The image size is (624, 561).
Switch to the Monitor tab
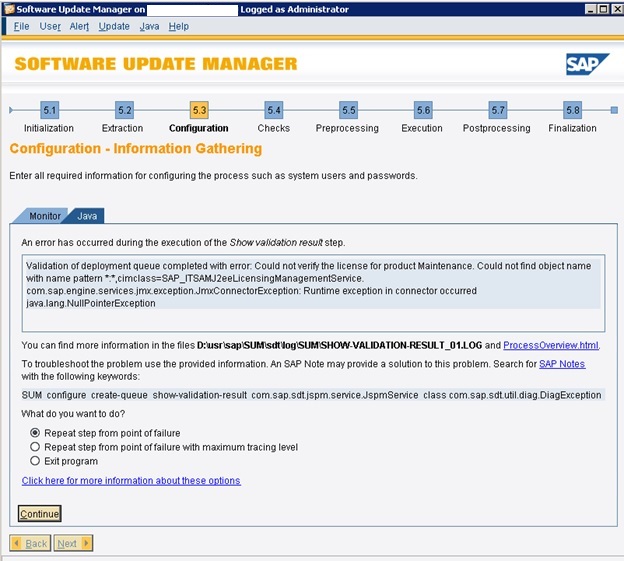coord(44,216)
